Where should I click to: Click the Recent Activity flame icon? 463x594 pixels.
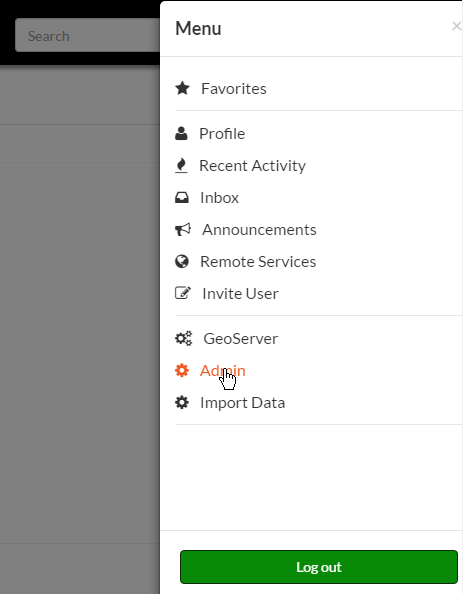(x=181, y=166)
